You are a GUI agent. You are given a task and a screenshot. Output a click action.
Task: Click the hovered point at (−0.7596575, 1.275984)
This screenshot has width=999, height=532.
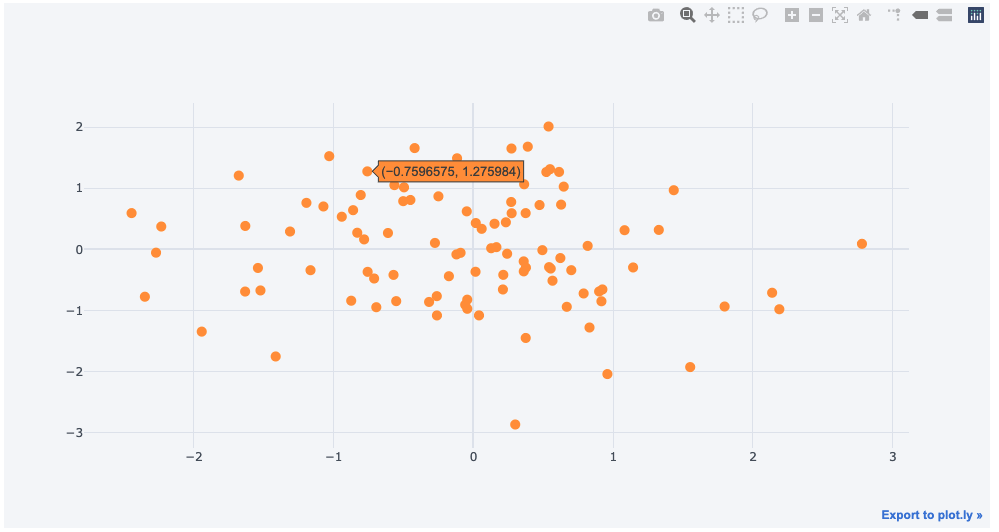368,172
